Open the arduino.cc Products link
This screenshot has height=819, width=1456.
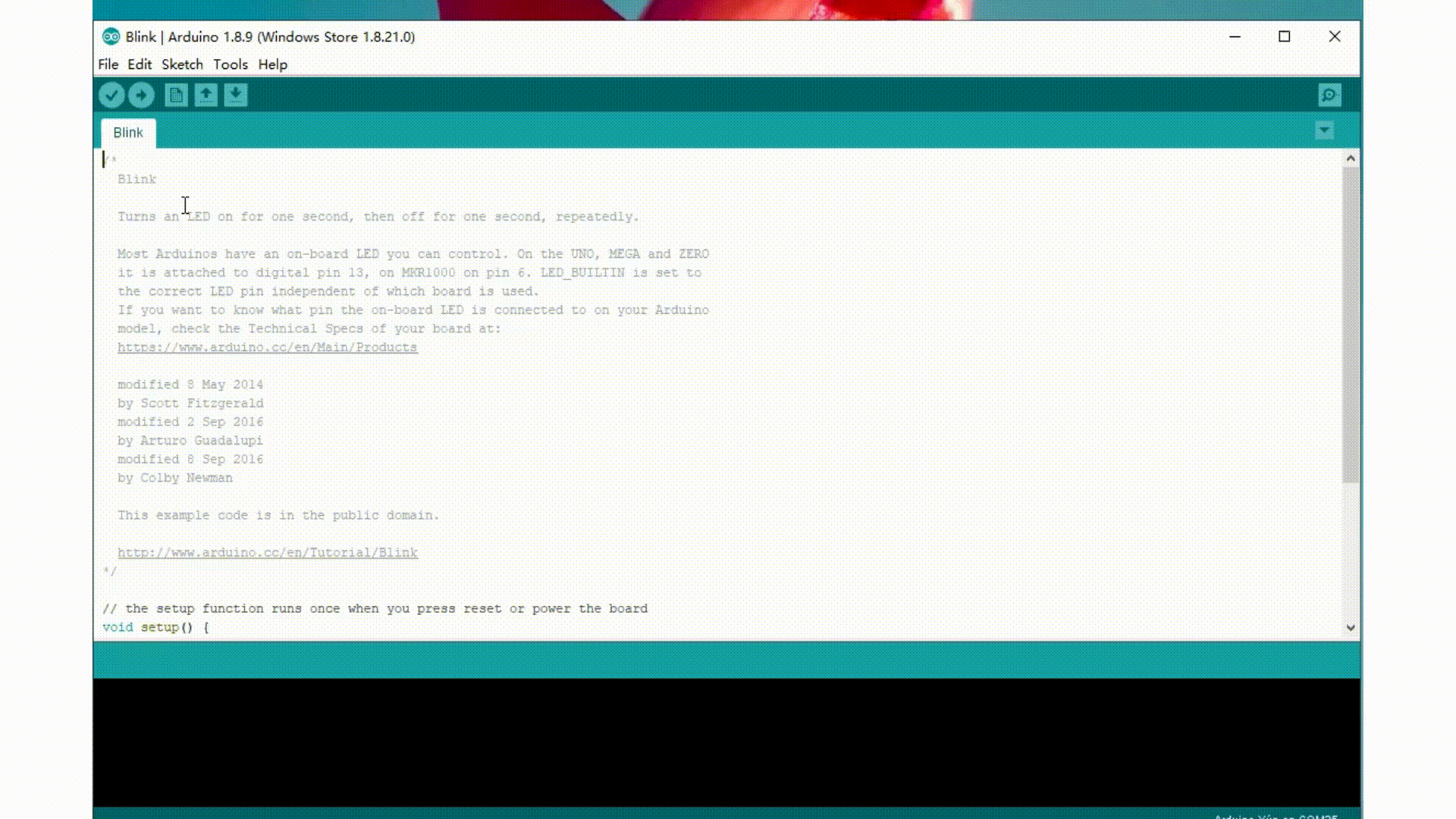(267, 347)
